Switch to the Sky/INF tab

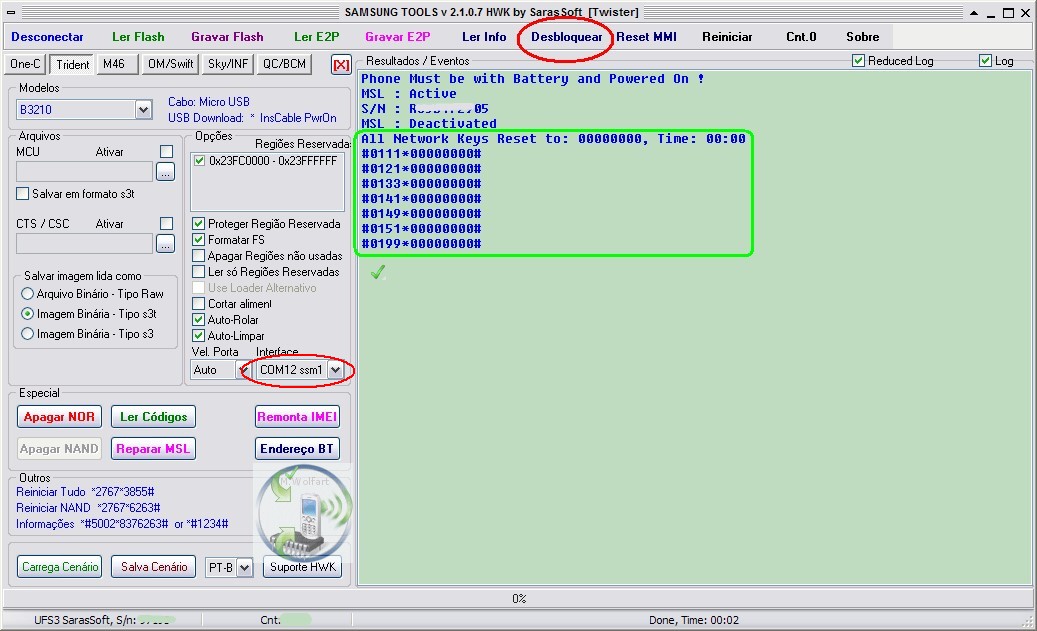tap(228, 64)
